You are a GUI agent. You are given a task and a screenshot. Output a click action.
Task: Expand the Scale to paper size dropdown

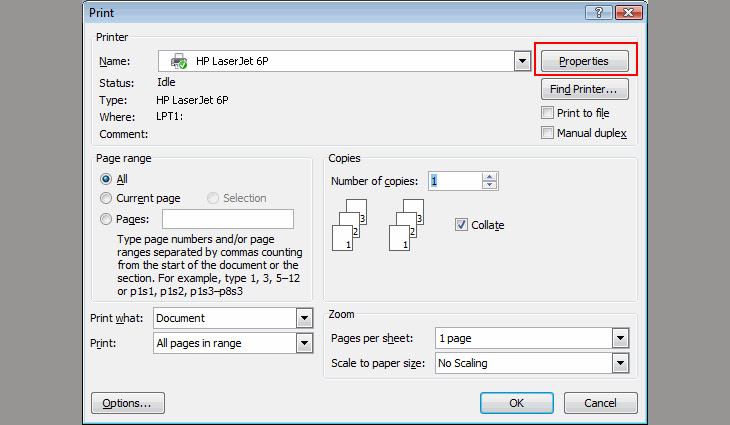[x=620, y=363]
